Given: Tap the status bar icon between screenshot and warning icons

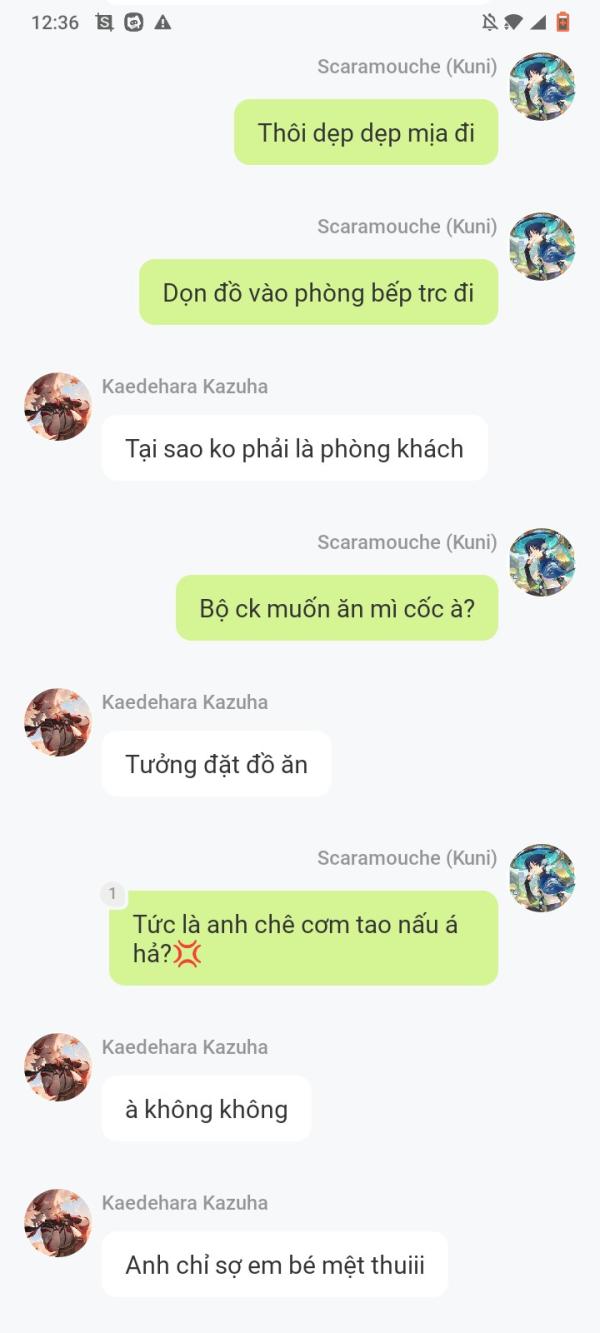Looking at the screenshot, I should point(134,22).
